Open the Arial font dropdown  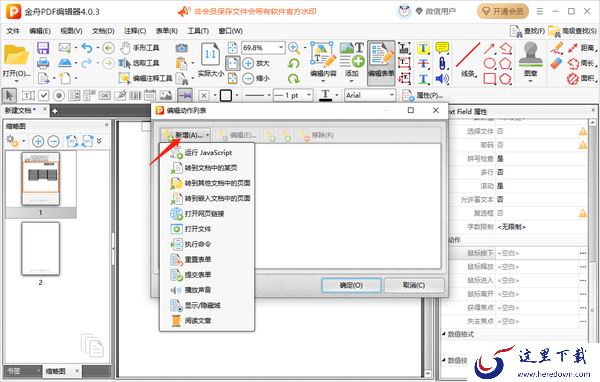391,95
